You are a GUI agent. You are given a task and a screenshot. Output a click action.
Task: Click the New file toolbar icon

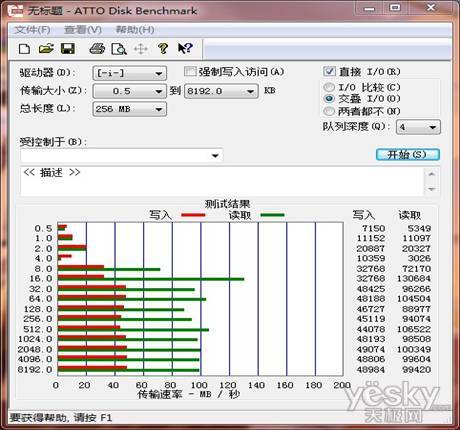click(x=24, y=49)
